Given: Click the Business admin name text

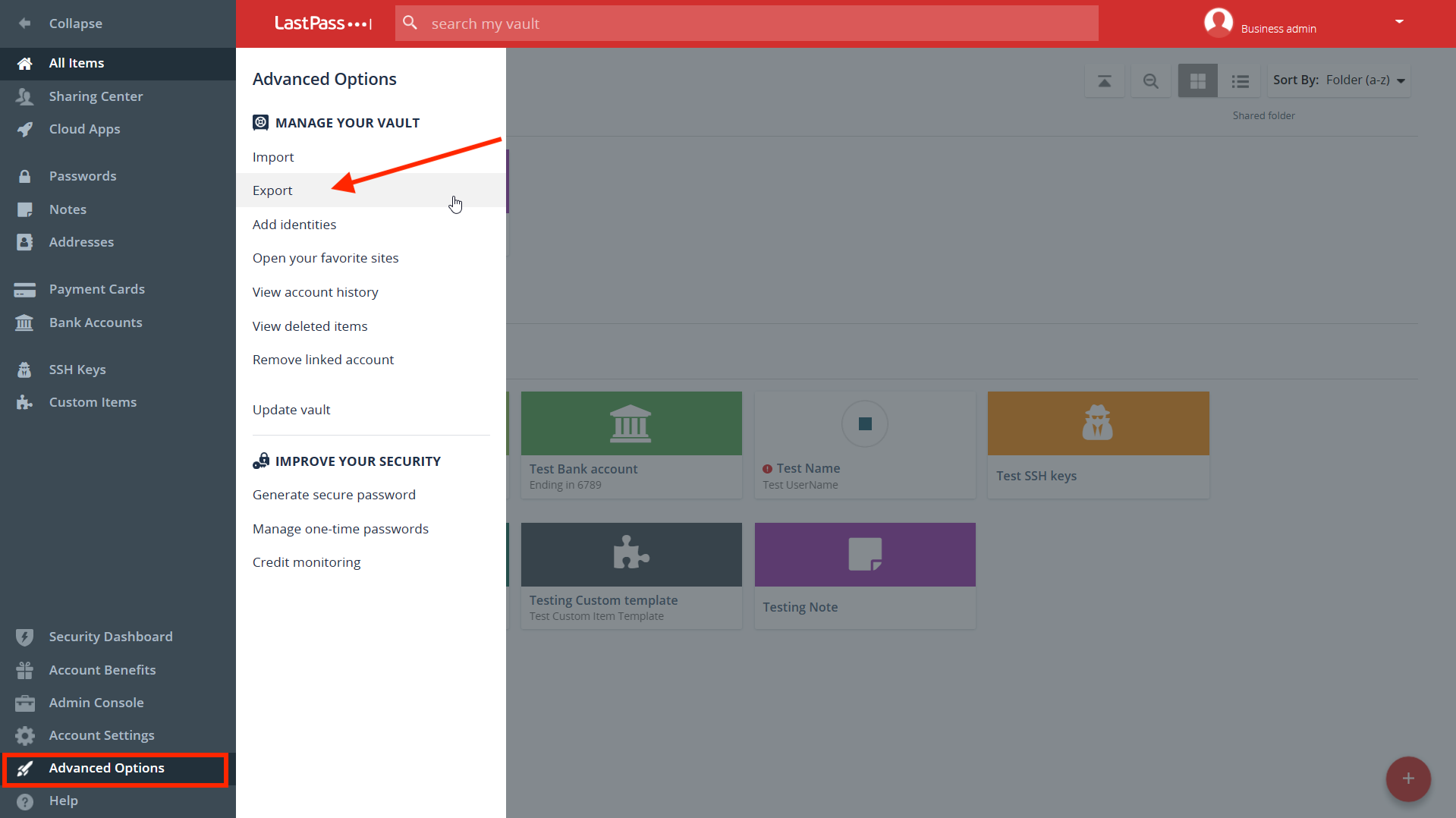Looking at the screenshot, I should coord(1278,29).
